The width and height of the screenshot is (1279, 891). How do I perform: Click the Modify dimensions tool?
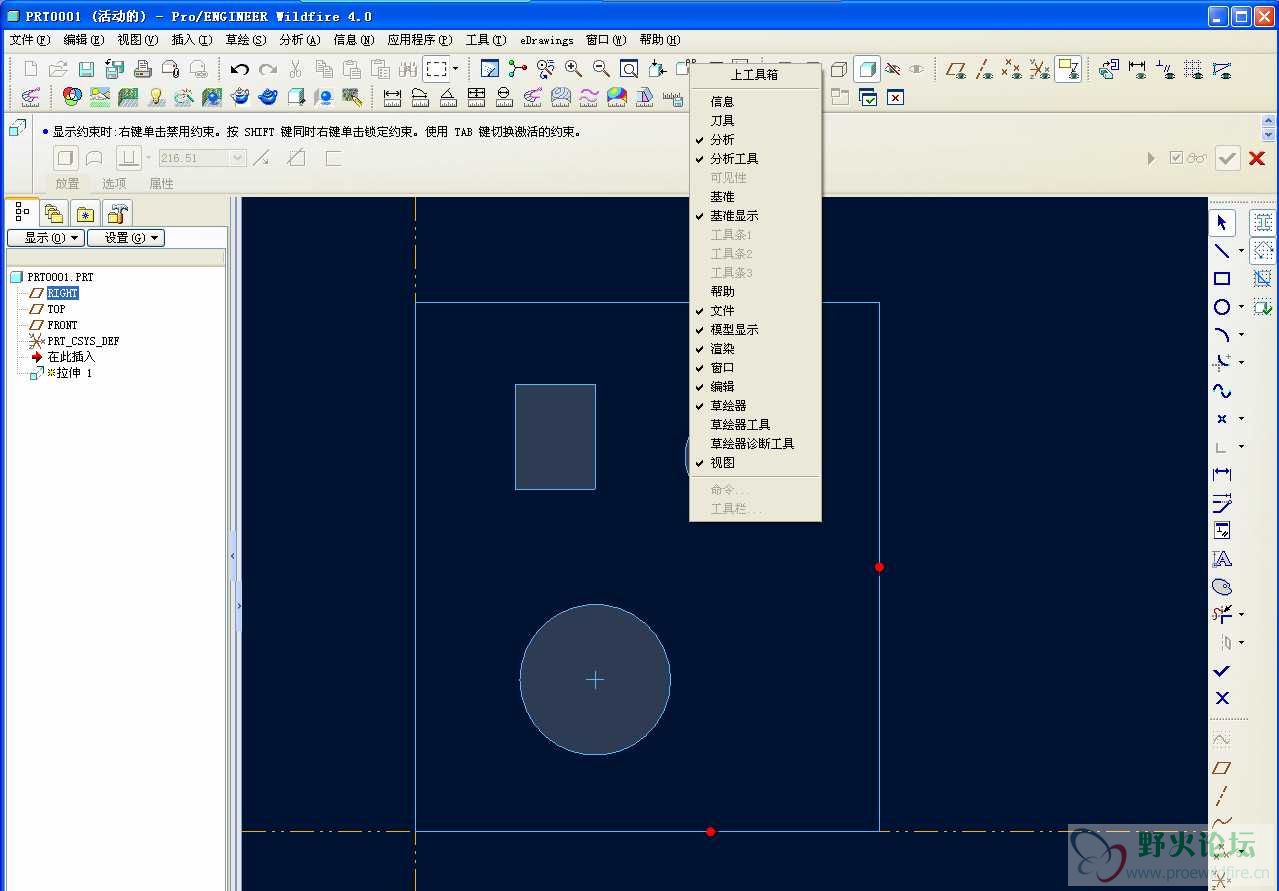point(1222,502)
